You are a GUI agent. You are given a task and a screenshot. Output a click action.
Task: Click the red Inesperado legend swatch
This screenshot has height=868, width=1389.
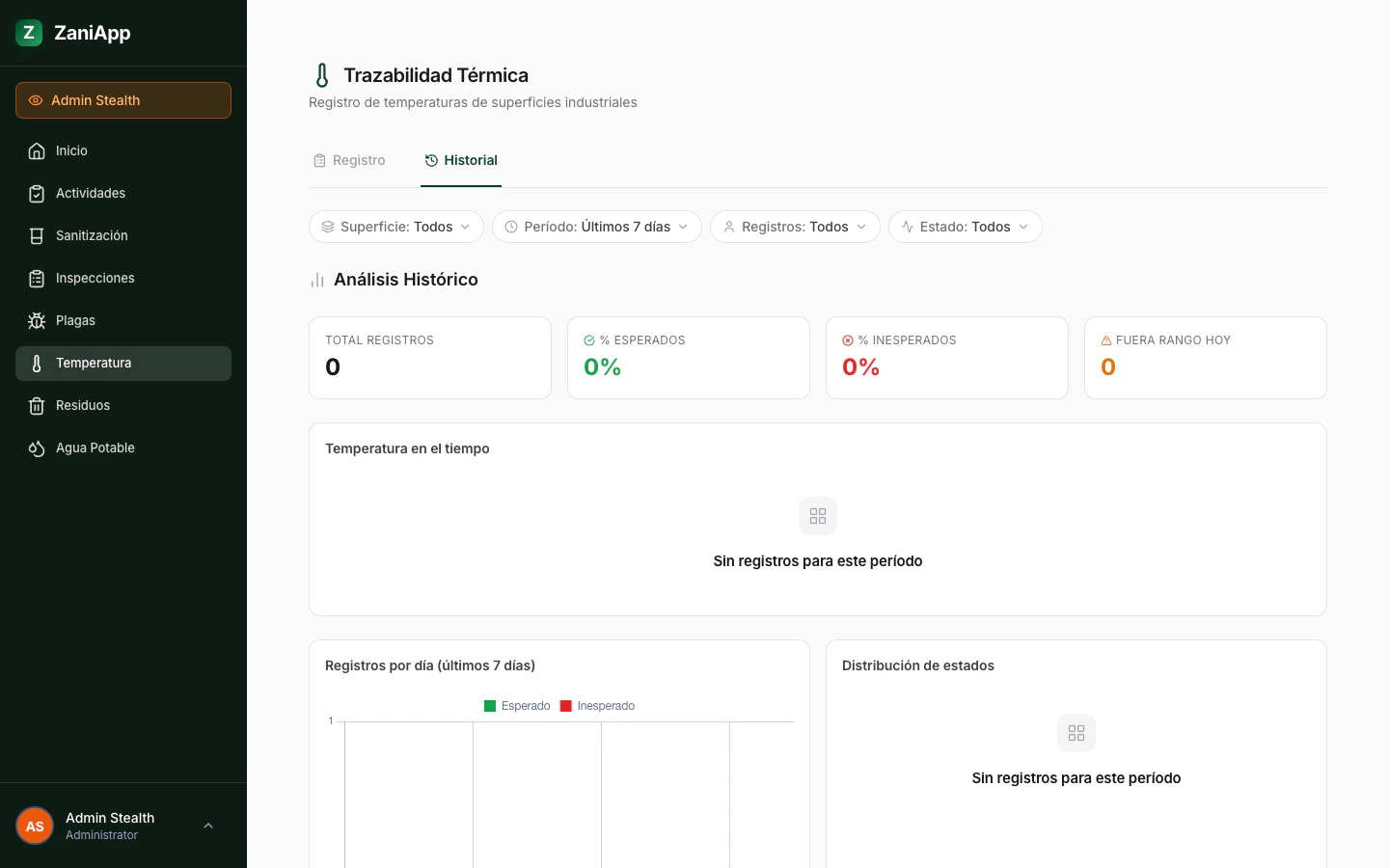[x=566, y=706]
